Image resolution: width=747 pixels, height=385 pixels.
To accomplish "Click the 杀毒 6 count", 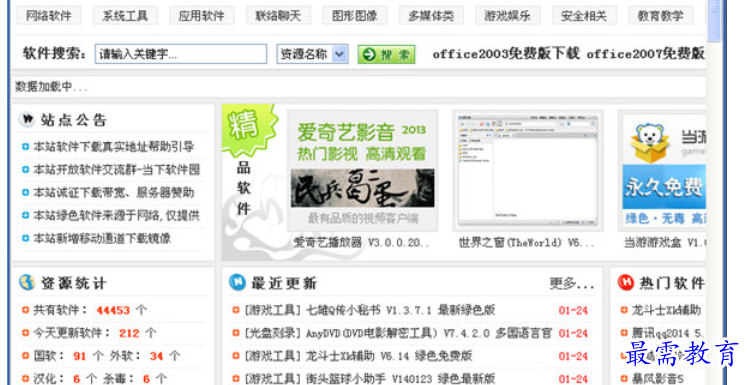I will point(146,379).
